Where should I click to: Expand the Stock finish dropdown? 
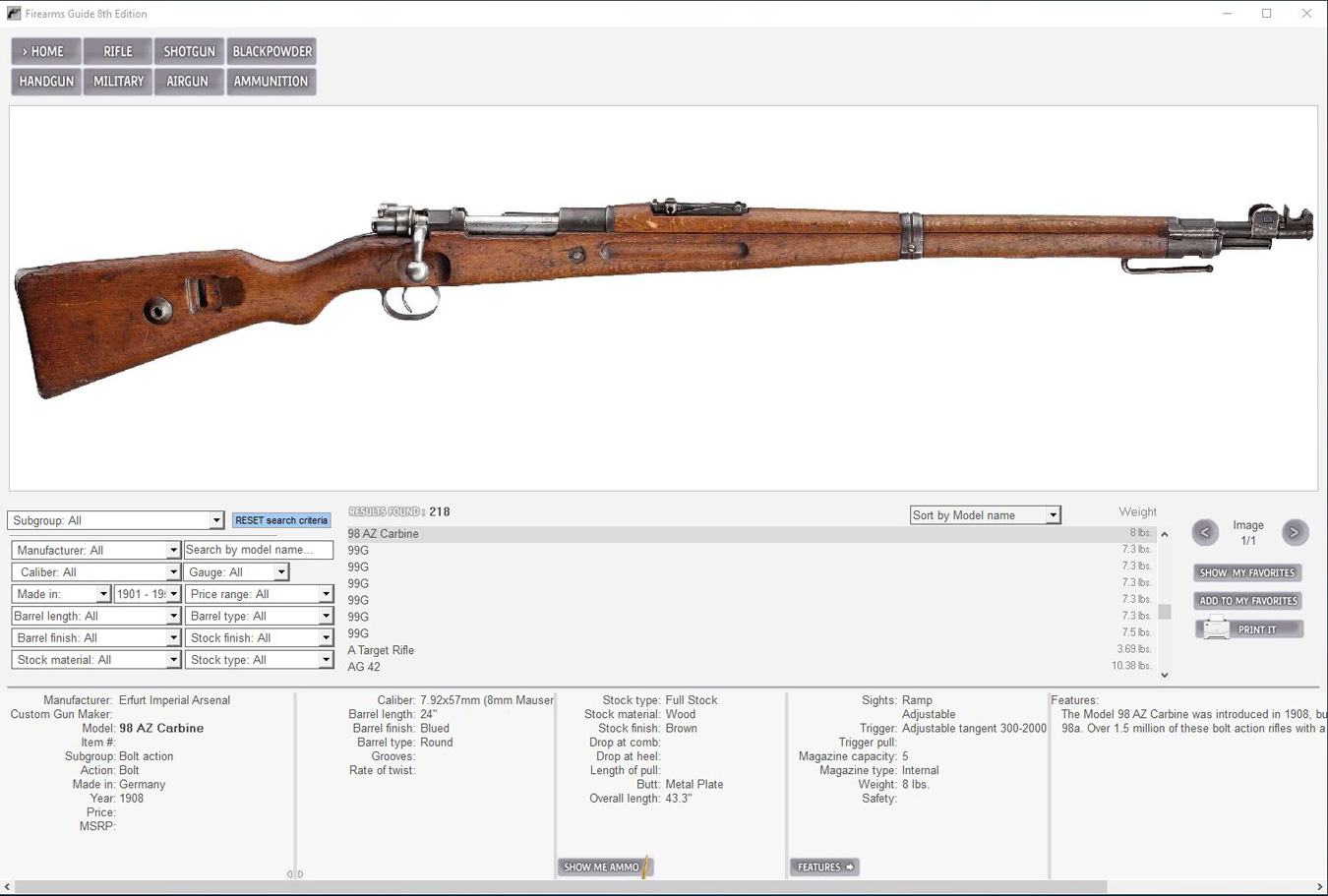(x=326, y=638)
